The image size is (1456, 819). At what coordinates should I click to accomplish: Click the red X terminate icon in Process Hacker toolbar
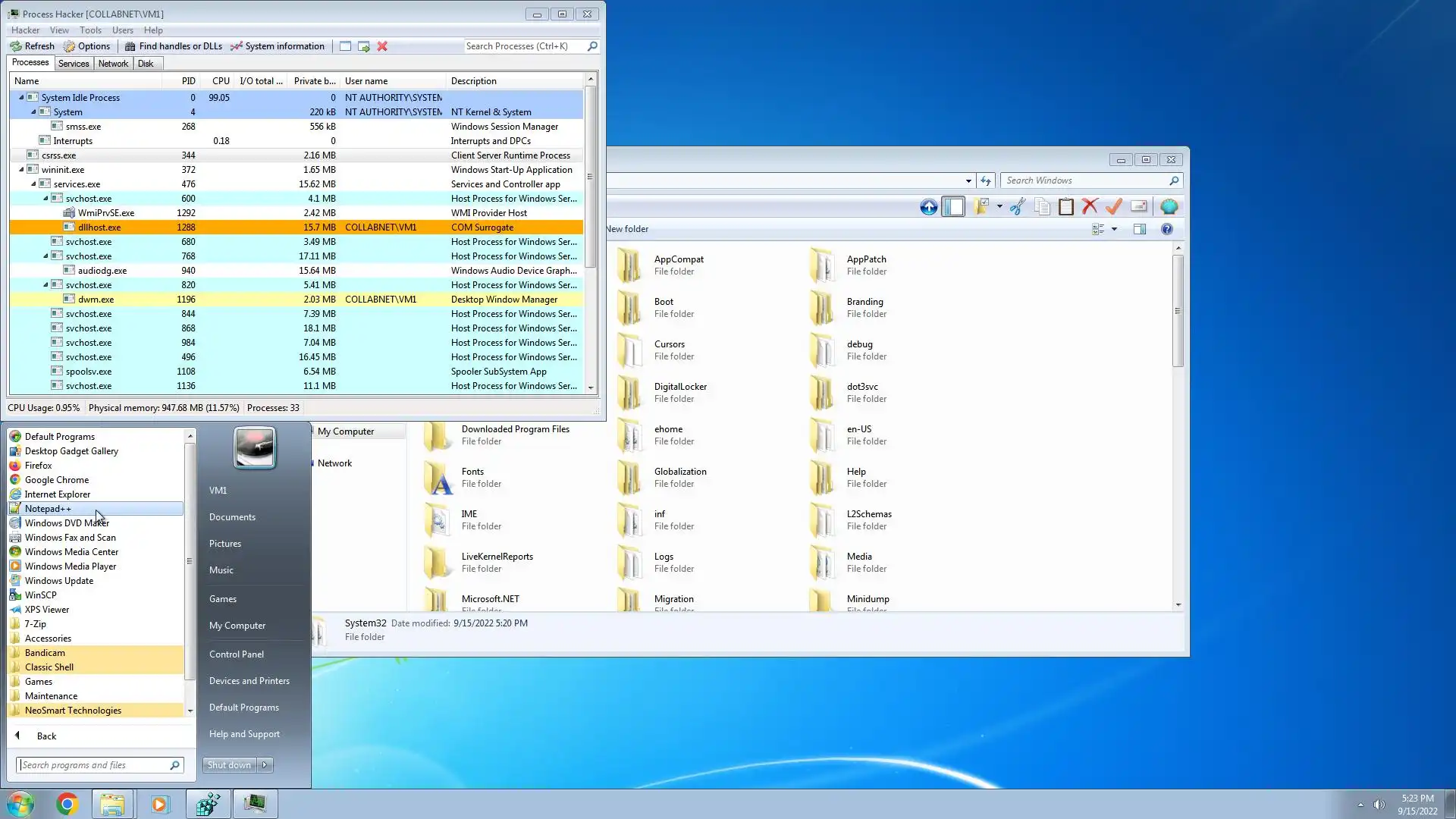click(x=382, y=46)
